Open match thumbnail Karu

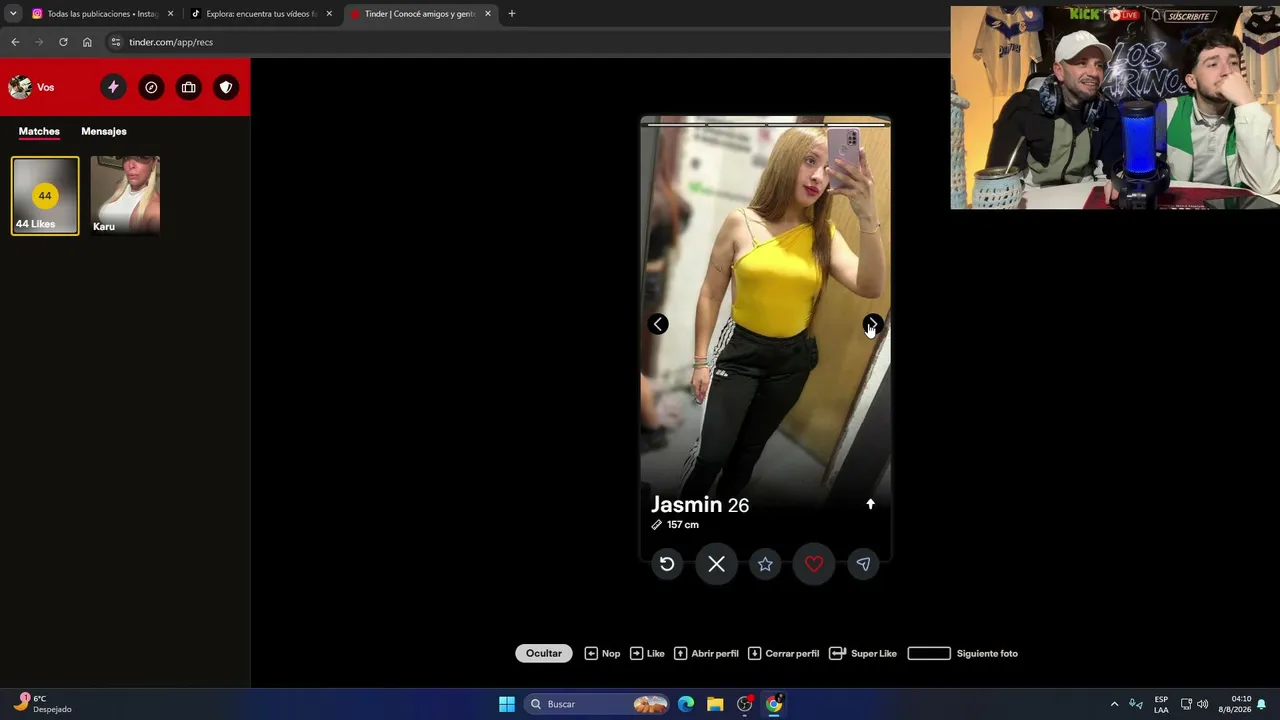[x=125, y=196]
